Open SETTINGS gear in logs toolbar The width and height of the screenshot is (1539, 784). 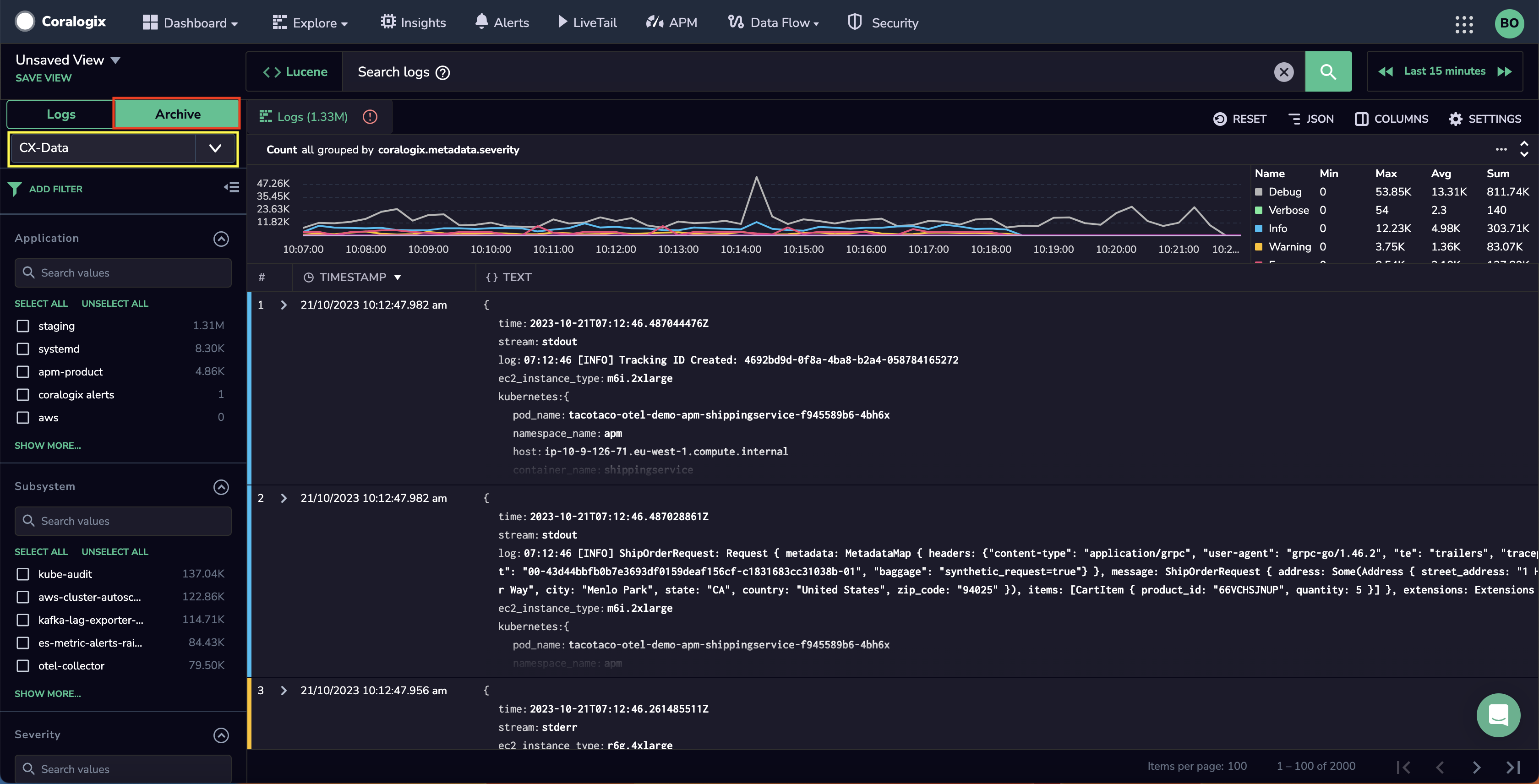tap(1484, 119)
